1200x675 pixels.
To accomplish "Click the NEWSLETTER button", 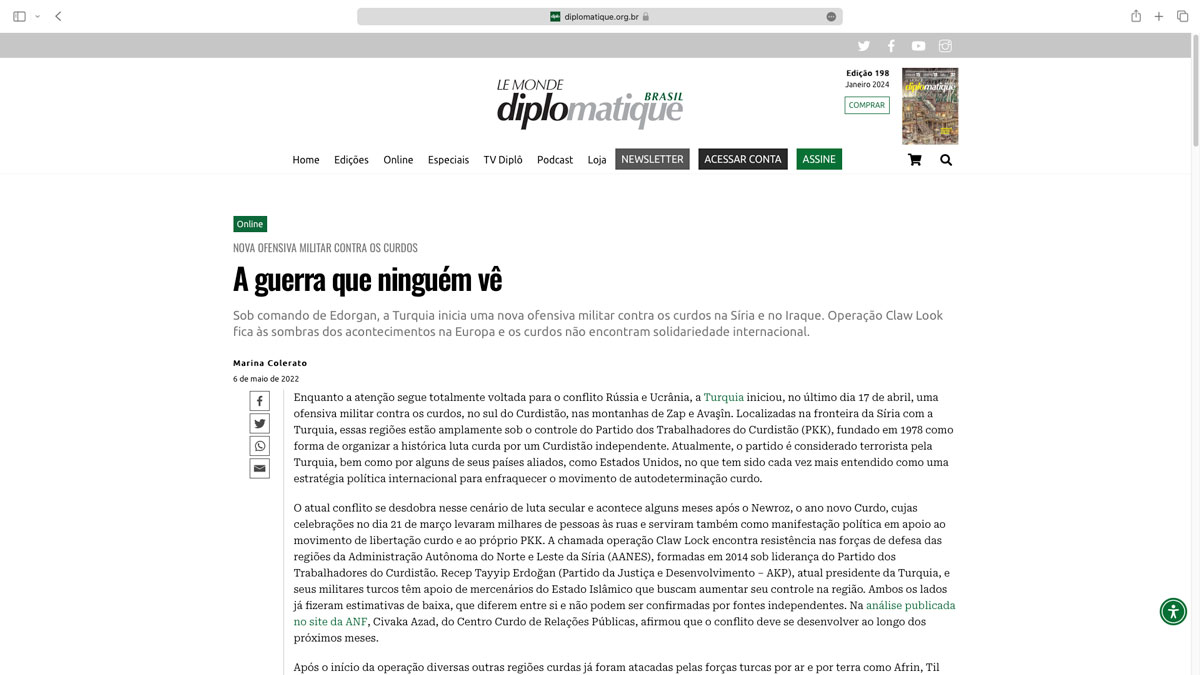I will pyautogui.click(x=652, y=159).
